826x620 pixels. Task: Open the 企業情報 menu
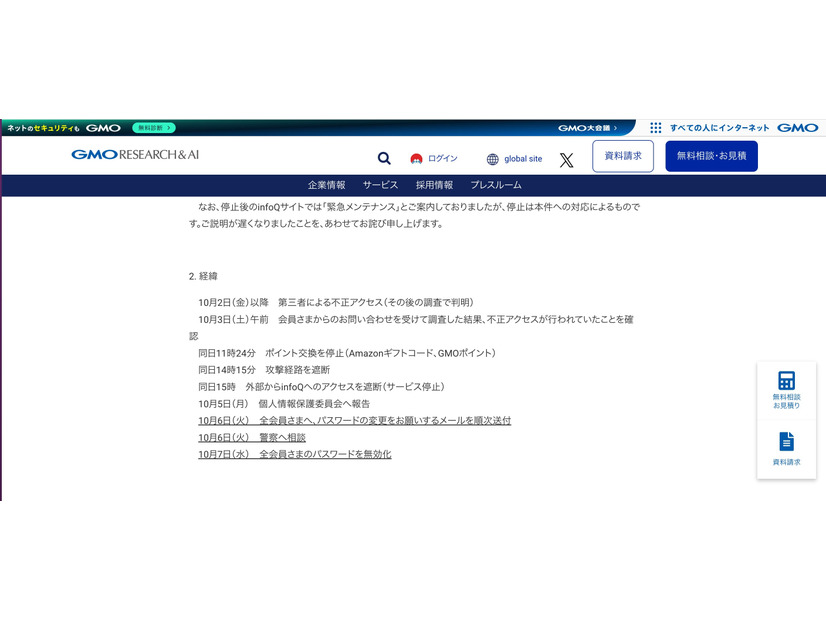coord(327,185)
